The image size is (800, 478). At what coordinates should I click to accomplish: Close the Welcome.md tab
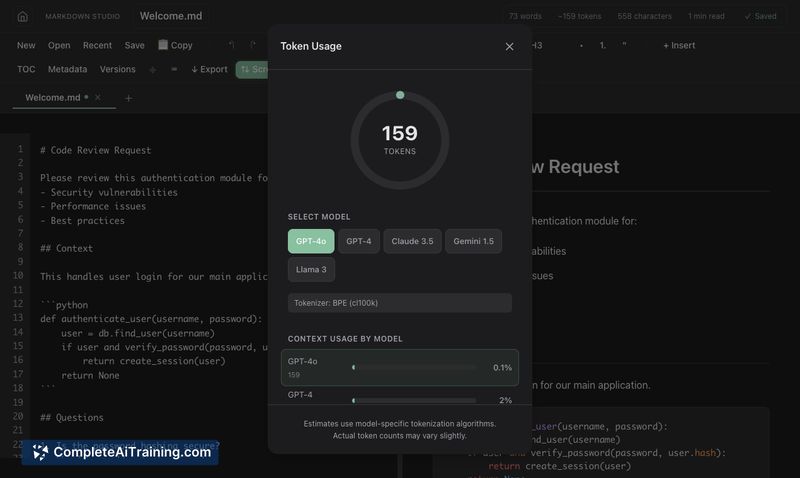[x=97, y=97]
